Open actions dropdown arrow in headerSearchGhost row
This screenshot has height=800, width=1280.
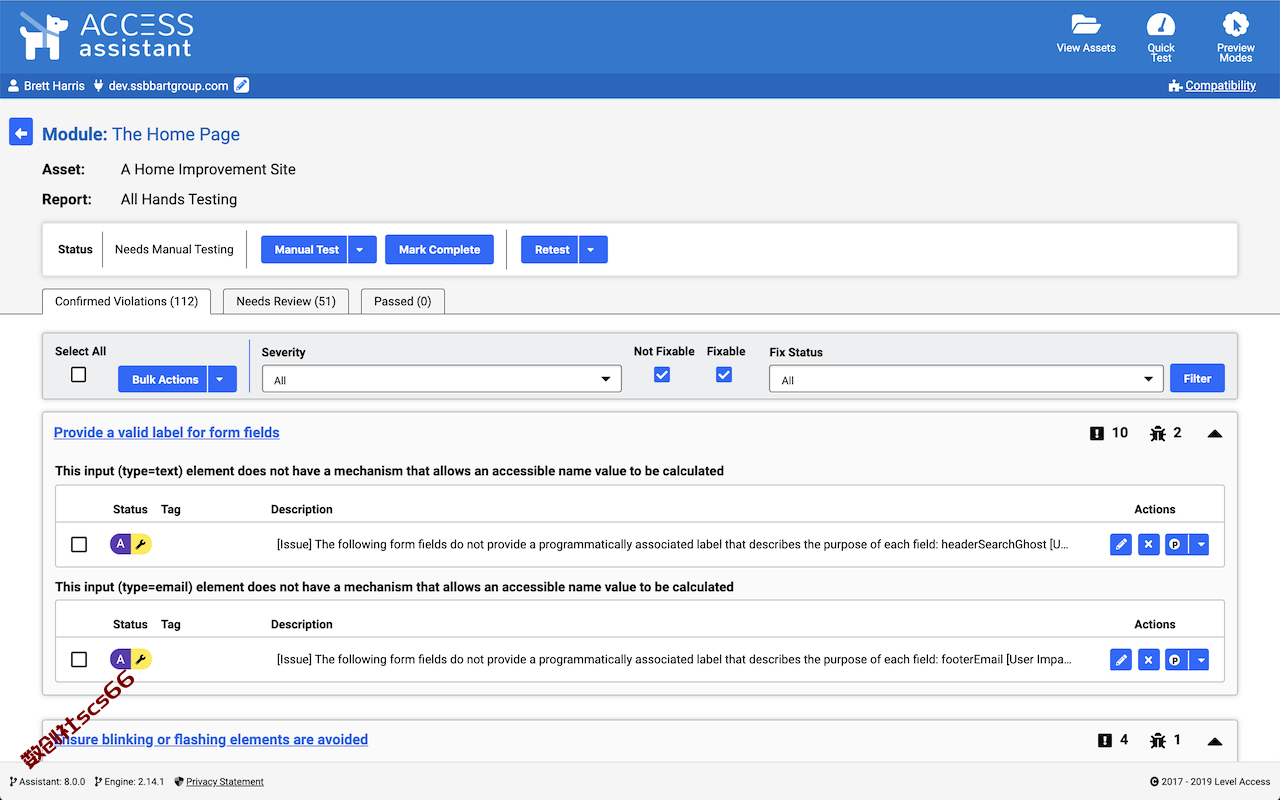1199,545
